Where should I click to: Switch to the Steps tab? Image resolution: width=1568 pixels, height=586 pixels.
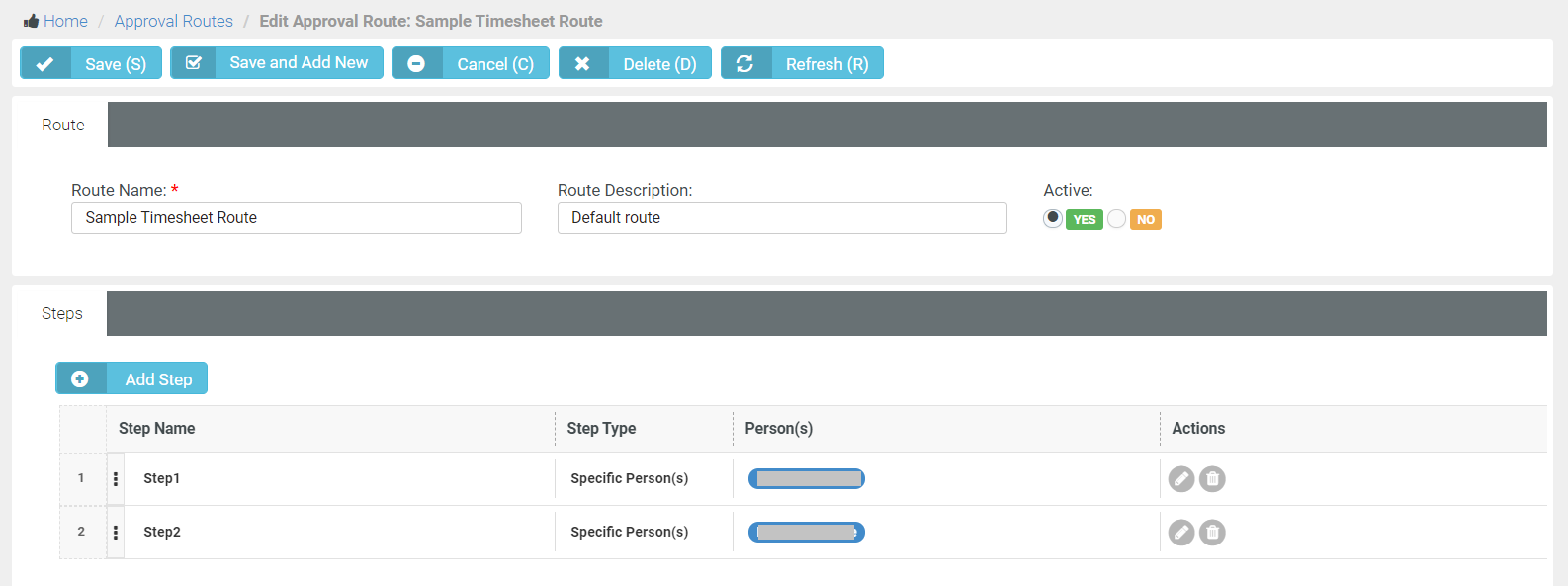coord(62,313)
